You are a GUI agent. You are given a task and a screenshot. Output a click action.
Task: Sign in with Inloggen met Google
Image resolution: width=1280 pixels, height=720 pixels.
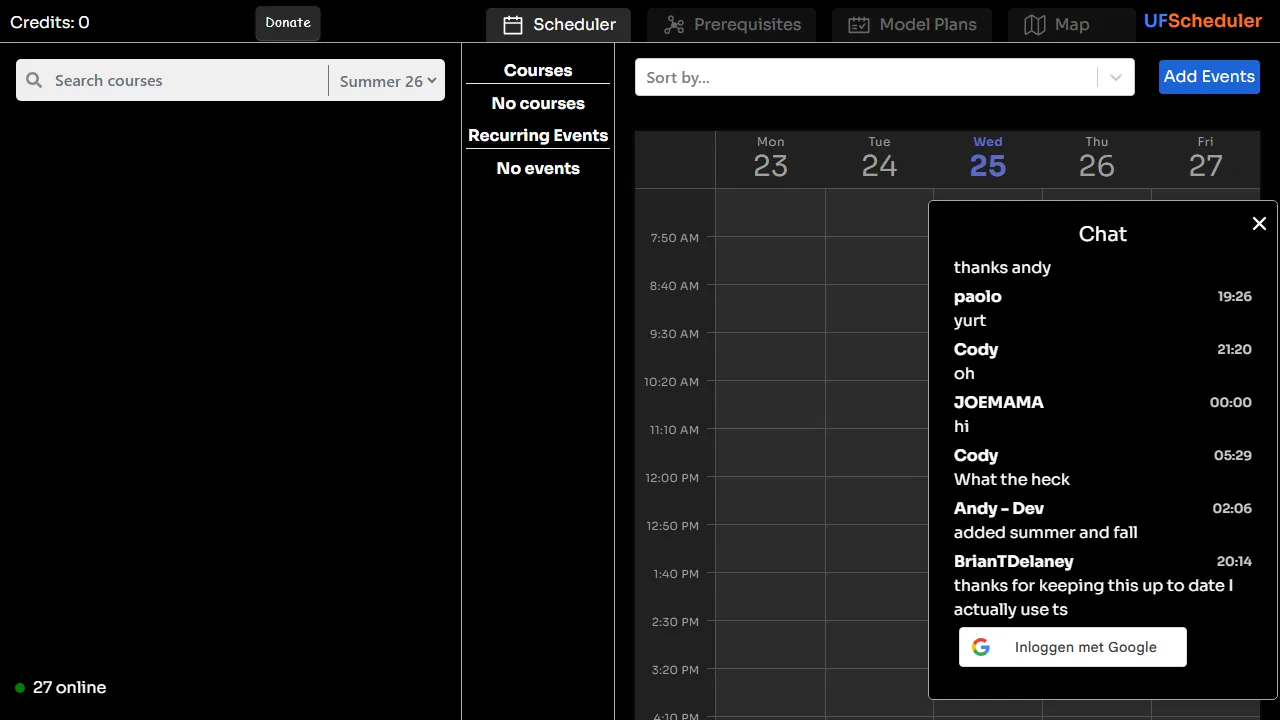tap(1072, 646)
